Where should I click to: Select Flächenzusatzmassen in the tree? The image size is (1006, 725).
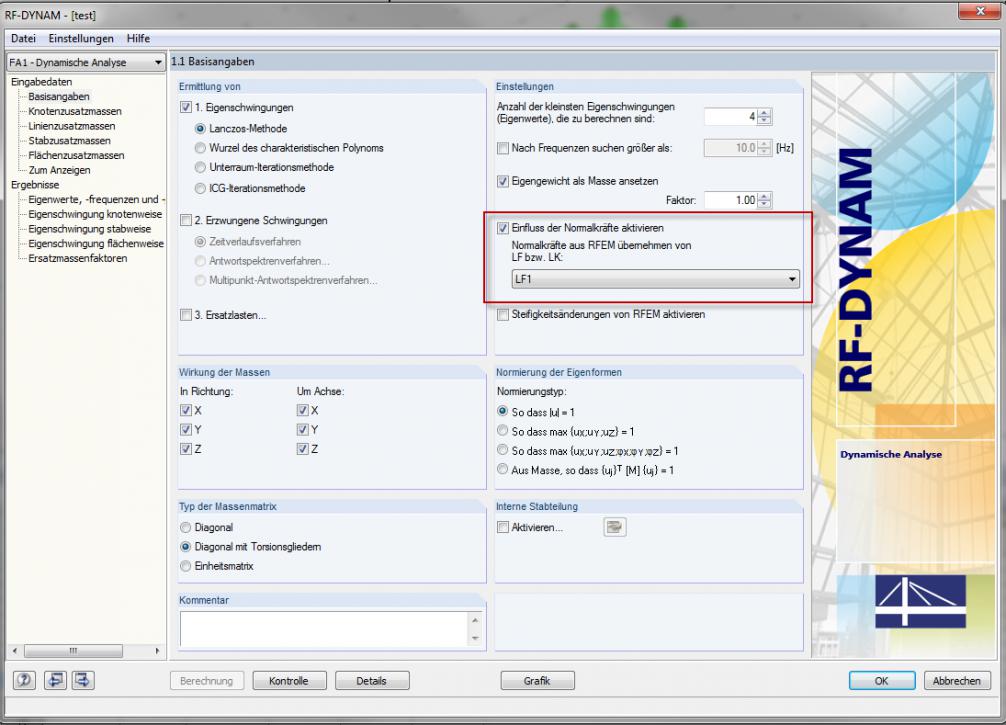click(x=76, y=155)
